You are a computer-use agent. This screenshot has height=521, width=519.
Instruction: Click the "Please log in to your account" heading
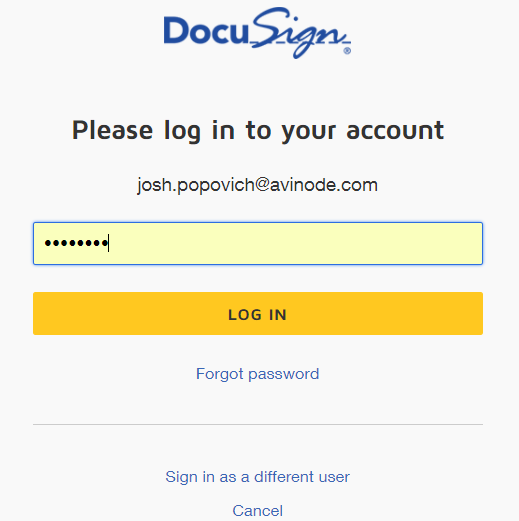(258, 131)
